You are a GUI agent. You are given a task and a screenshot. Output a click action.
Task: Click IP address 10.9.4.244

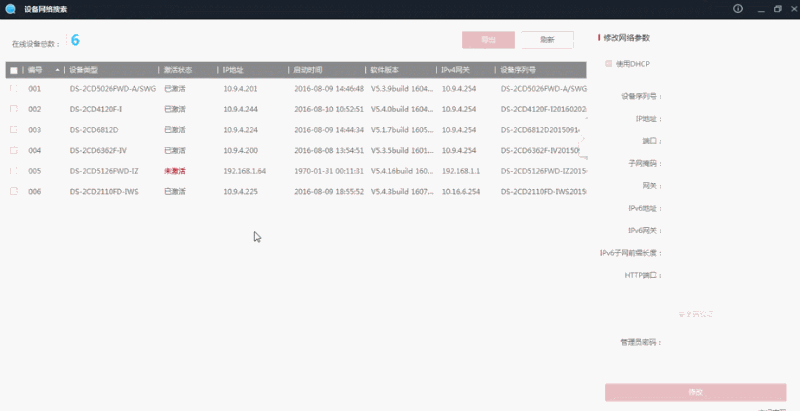[x=240, y=109]
